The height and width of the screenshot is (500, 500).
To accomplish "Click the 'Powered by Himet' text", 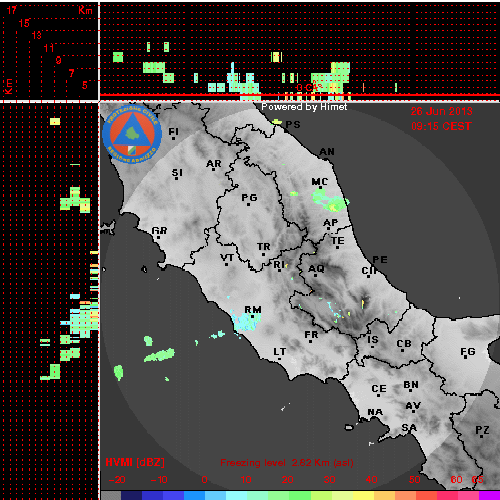I will pyautogui.click(x=304, y=107).
